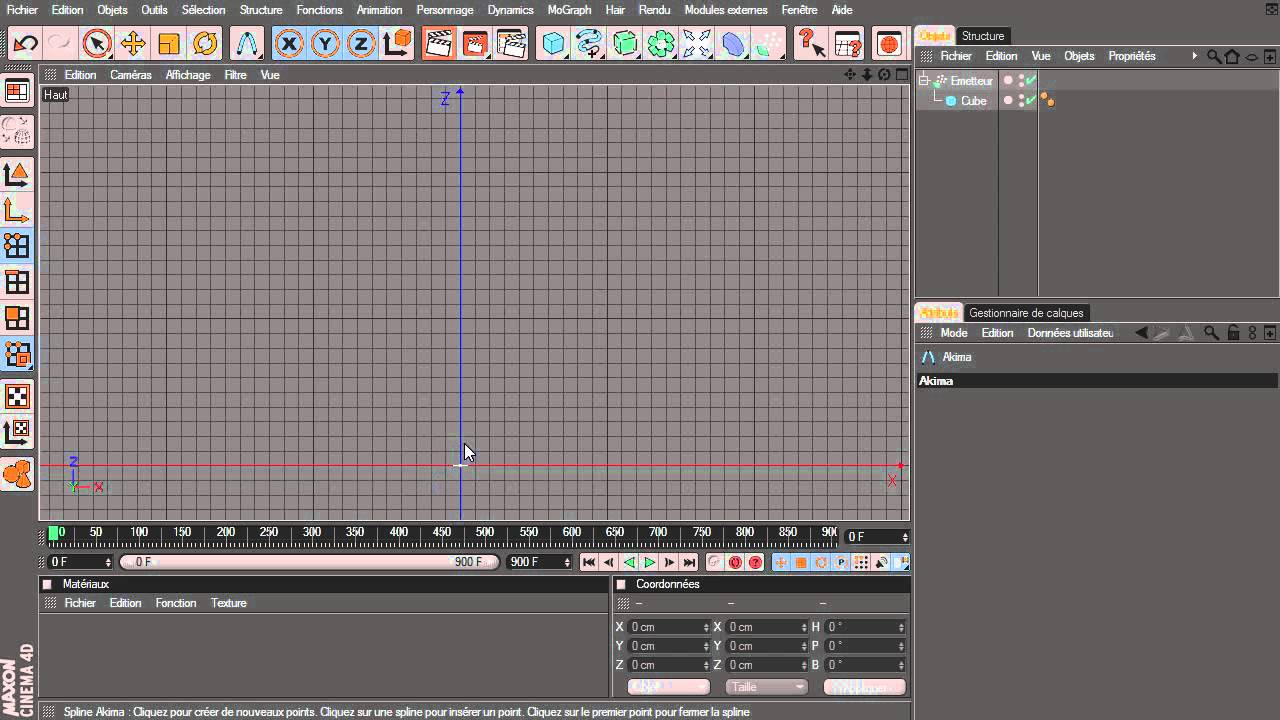Open the cube primitive object icon
Screen dimensions: 1280x720
(553, 44)
